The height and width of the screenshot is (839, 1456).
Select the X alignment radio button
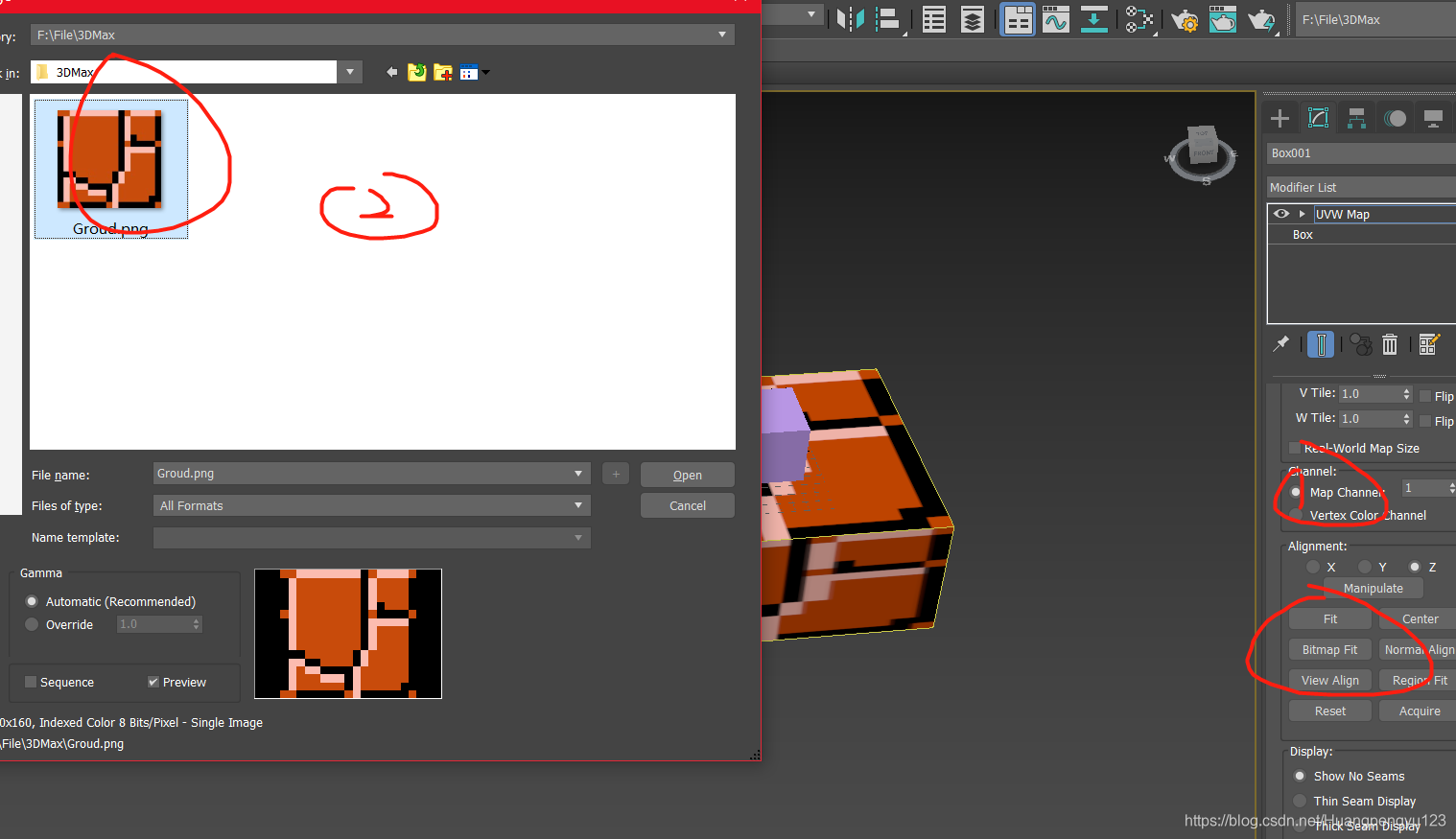(x=1313, y=567)
